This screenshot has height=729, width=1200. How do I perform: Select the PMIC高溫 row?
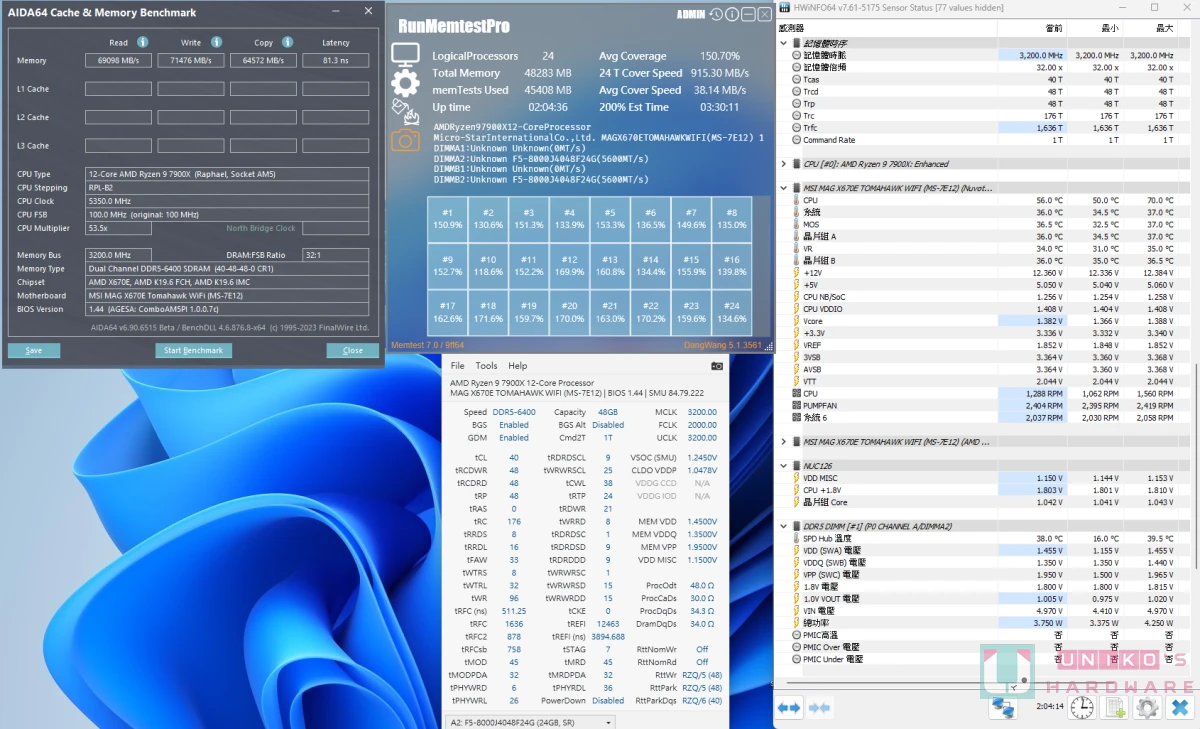click(x=983, y=635)
